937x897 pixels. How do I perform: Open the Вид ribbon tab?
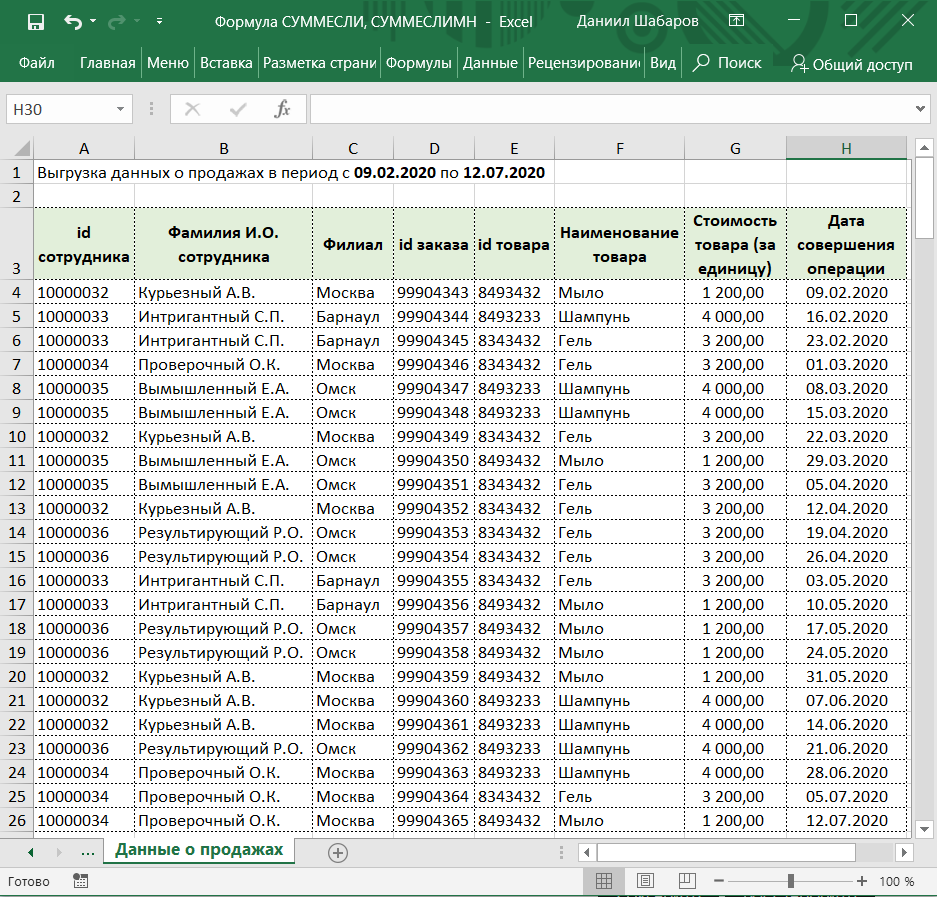coord(663,63)
